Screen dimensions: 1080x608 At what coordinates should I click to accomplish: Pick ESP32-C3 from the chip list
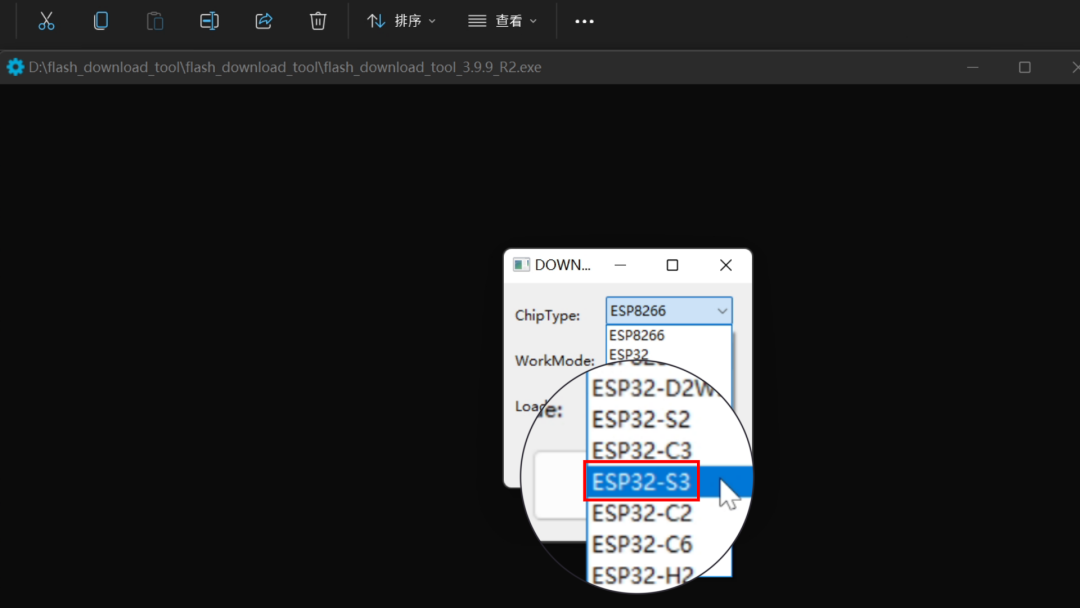(641, 450)
